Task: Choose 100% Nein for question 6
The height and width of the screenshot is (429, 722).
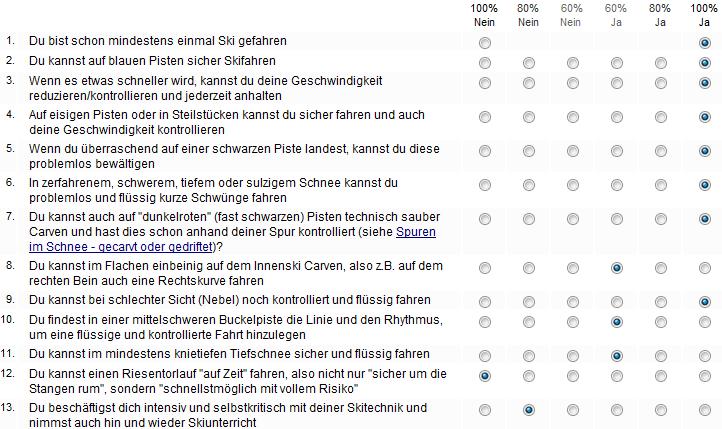Action: pos(485,185)
